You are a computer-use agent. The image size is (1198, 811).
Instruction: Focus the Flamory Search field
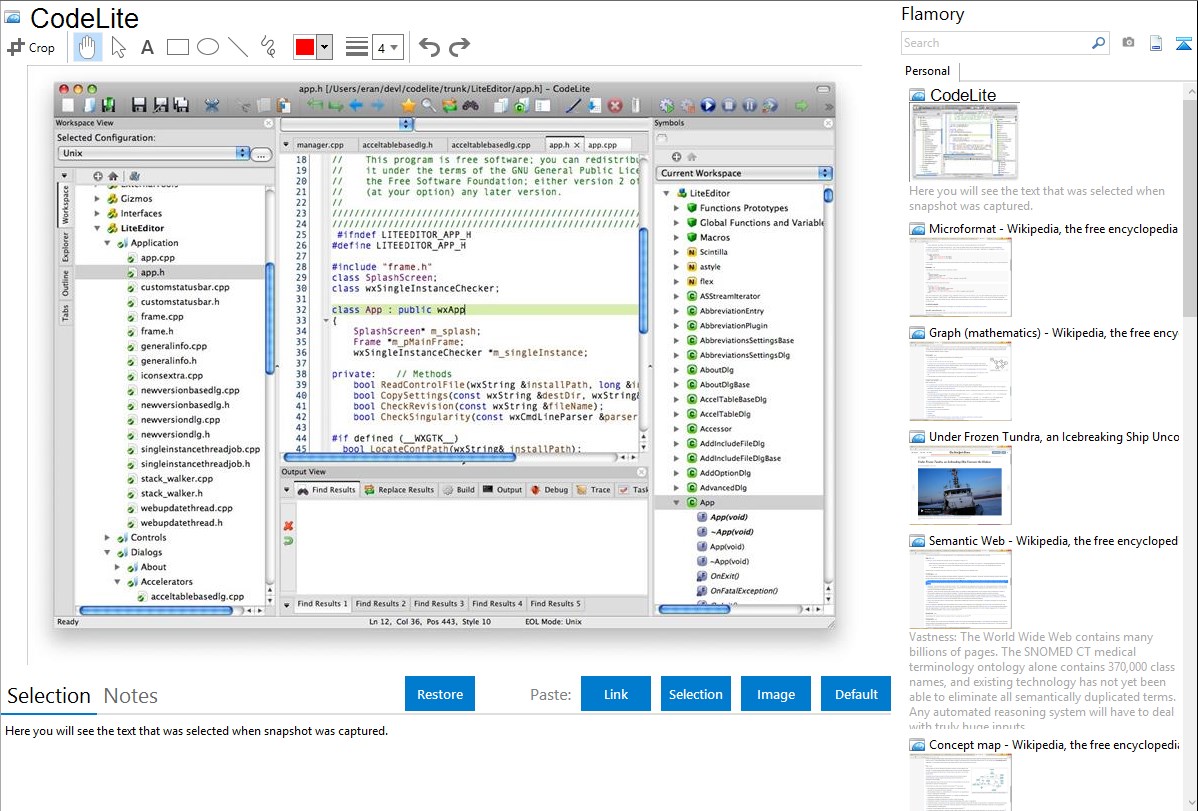(996, 43)
